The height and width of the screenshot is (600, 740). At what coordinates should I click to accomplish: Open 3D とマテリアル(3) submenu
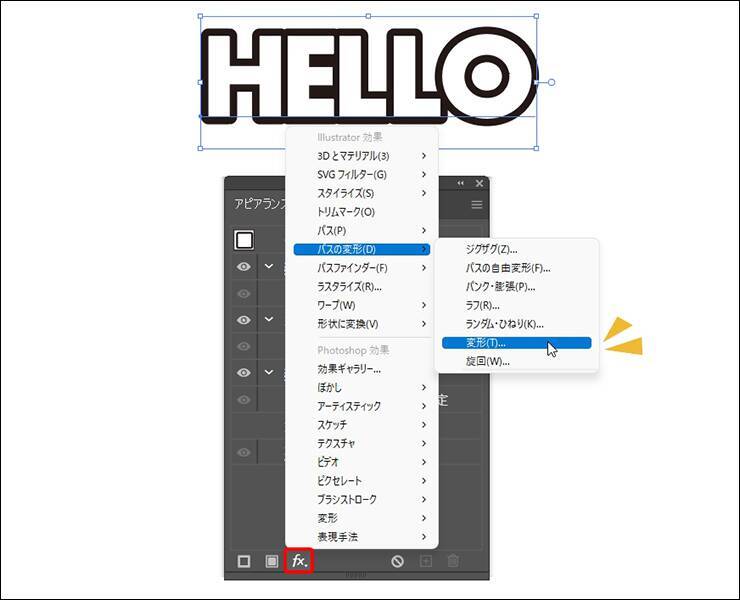(362, 156)
